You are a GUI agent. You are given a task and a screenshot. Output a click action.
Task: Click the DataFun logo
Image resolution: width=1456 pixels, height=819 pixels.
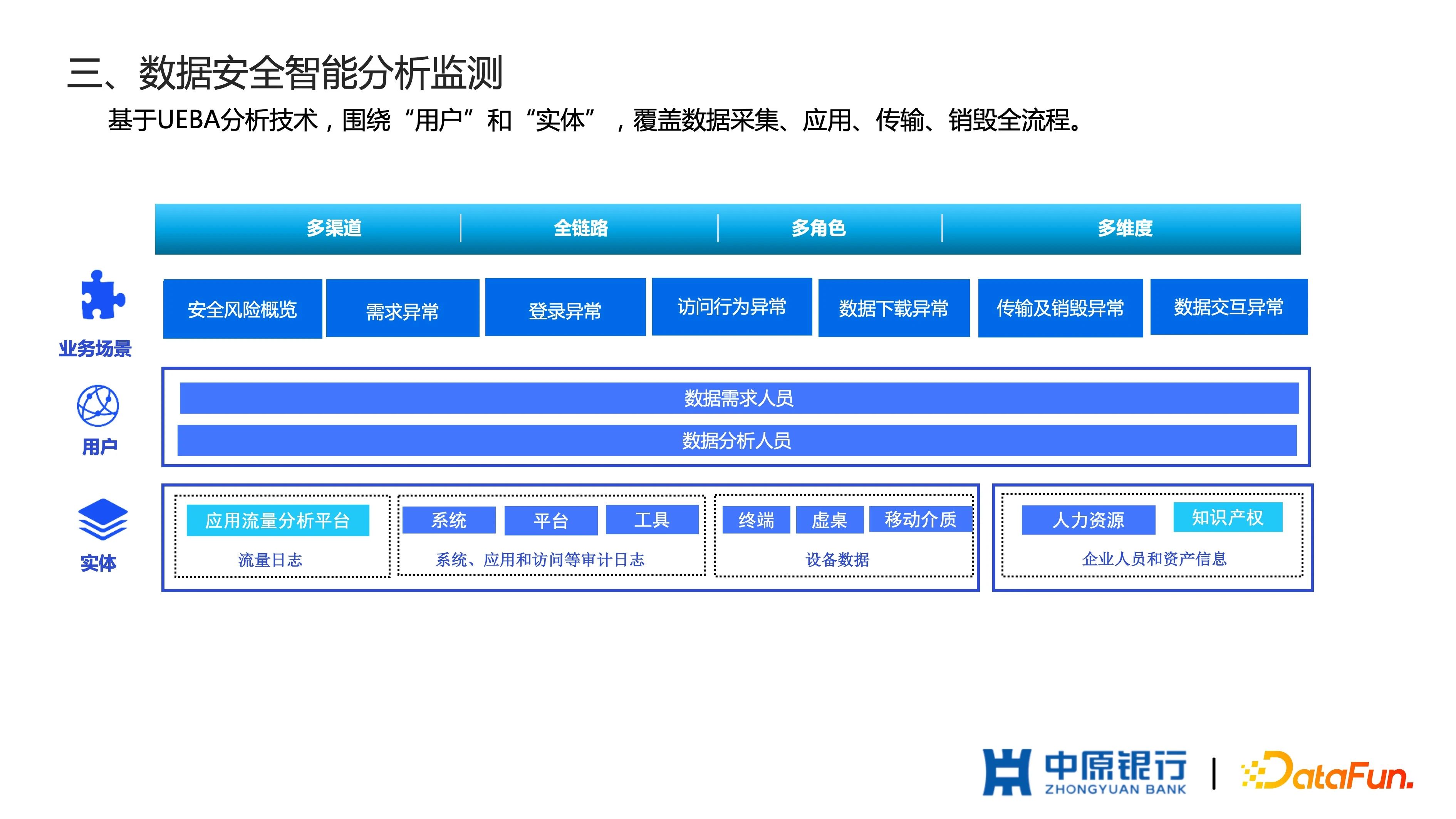1327,770
